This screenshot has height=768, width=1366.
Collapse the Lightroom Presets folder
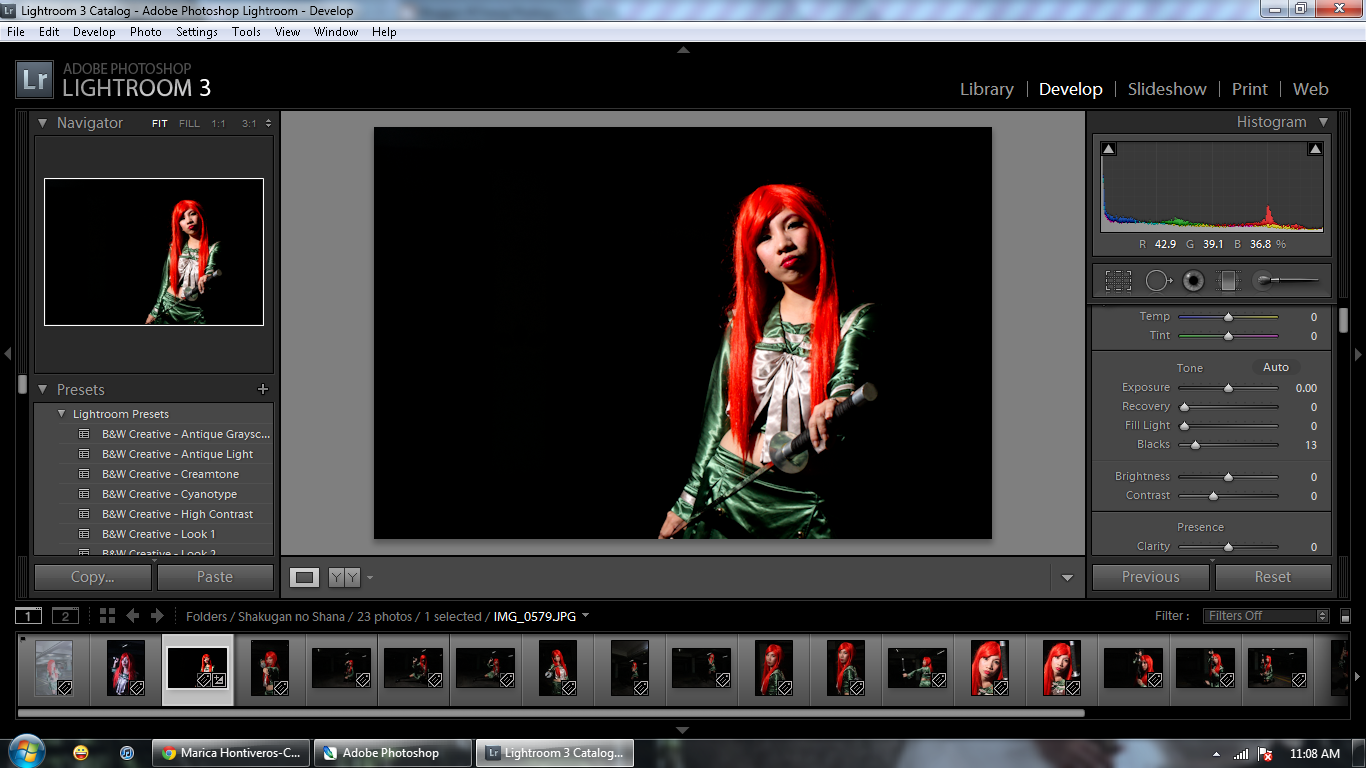(62, 414)
